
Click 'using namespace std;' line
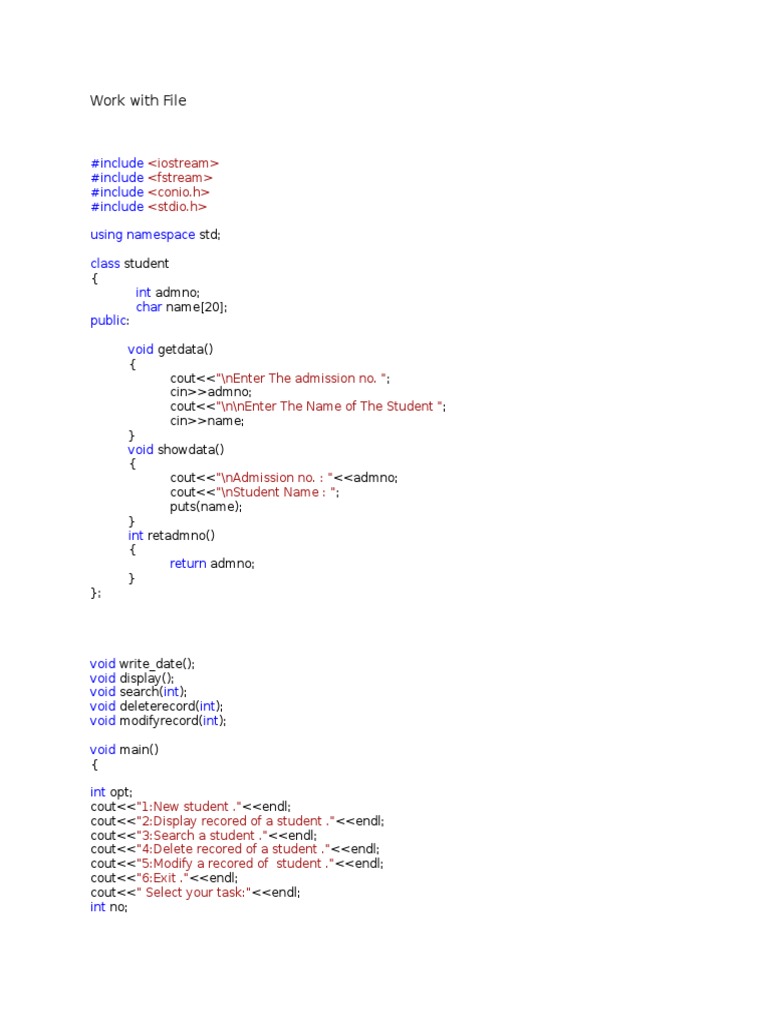155,234
